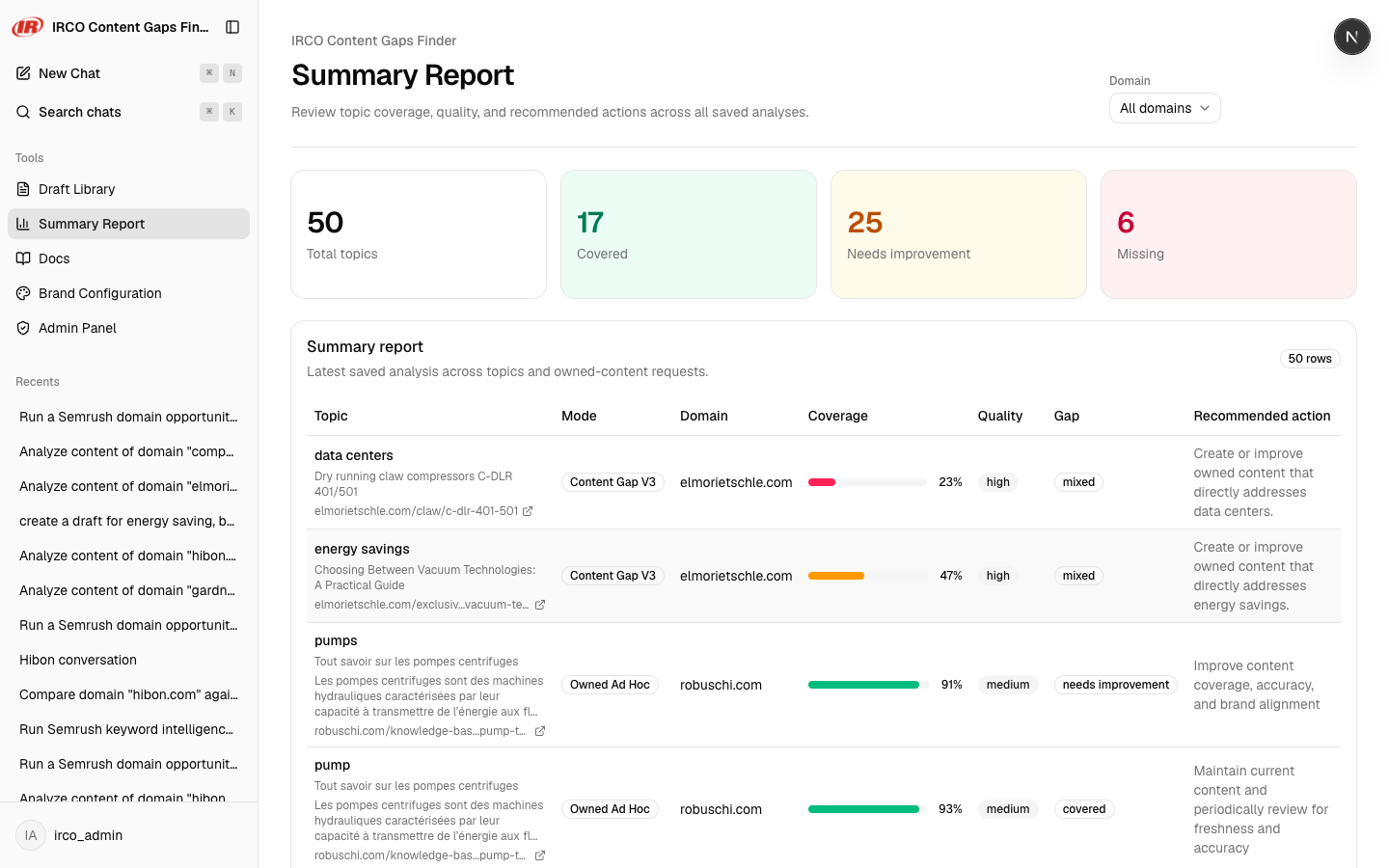Open recent chat 'Analyze content of domain "gardn...'
The height and width of the screenshot is (868, 1389).
click(x=128, y=590)
